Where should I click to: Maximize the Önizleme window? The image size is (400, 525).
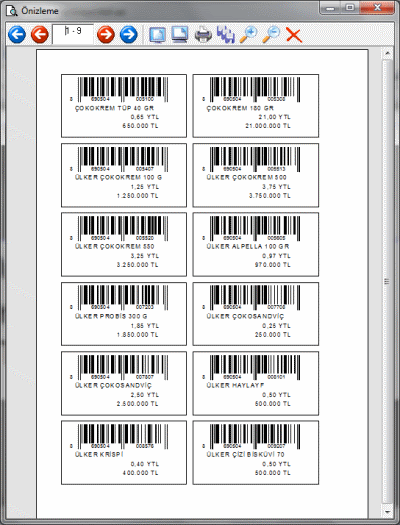click(350, 8)
